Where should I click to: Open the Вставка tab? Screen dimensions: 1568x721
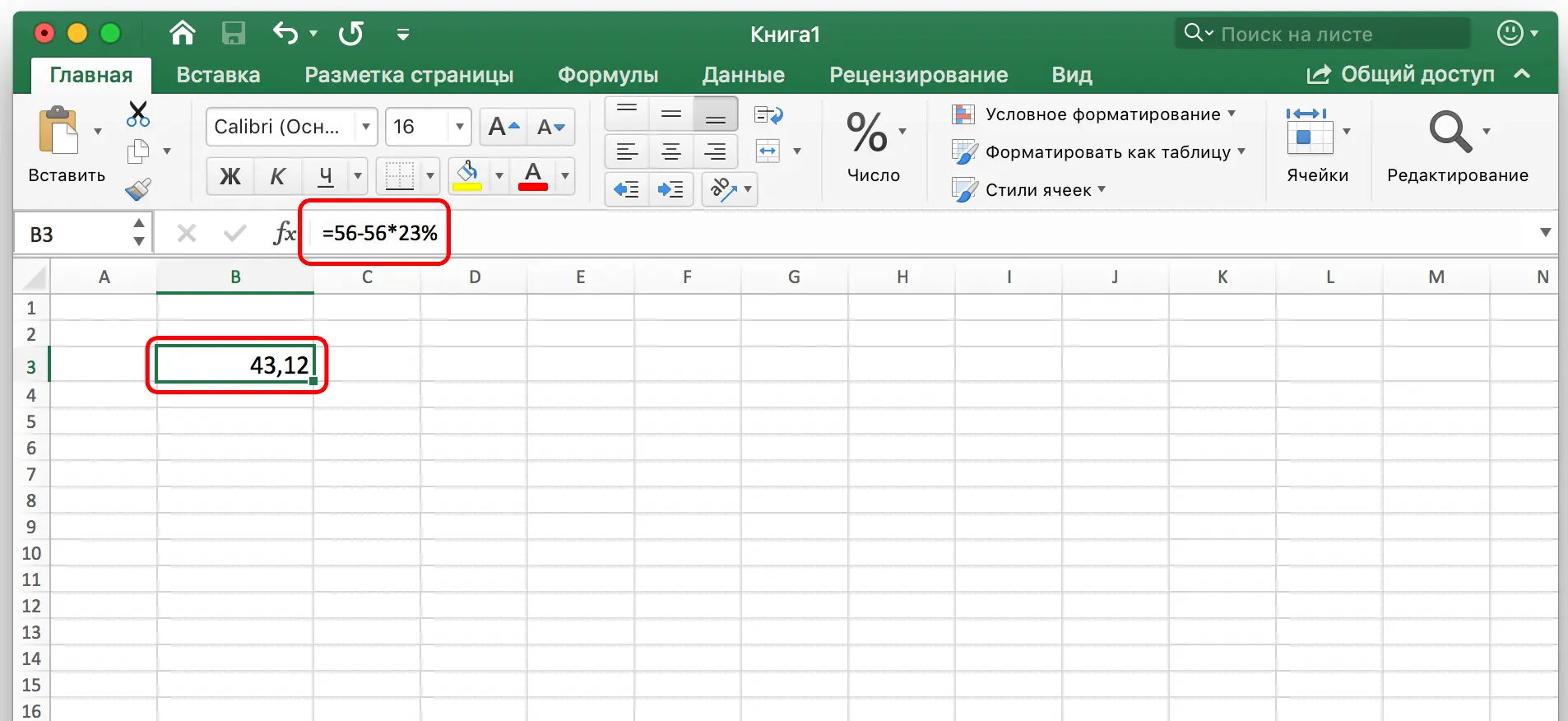218,75
